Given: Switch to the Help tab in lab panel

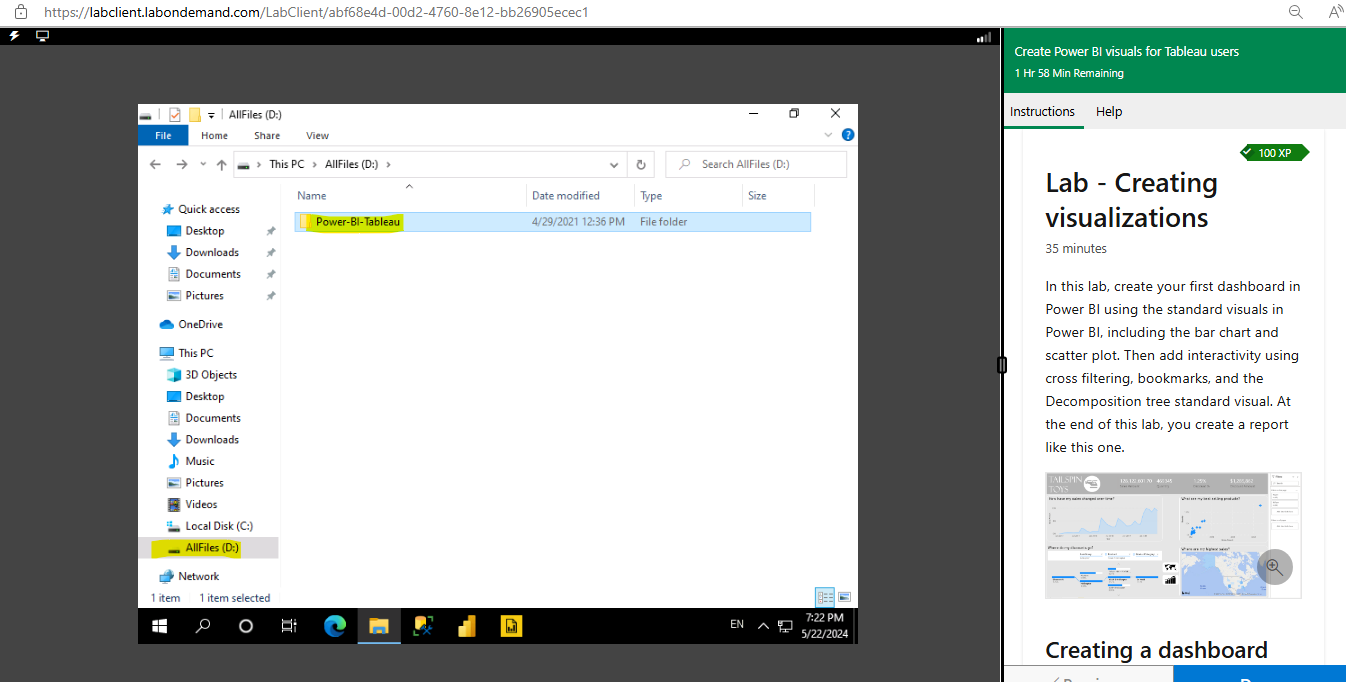Looking at the screenshot, I should (x=1109, y=112).
